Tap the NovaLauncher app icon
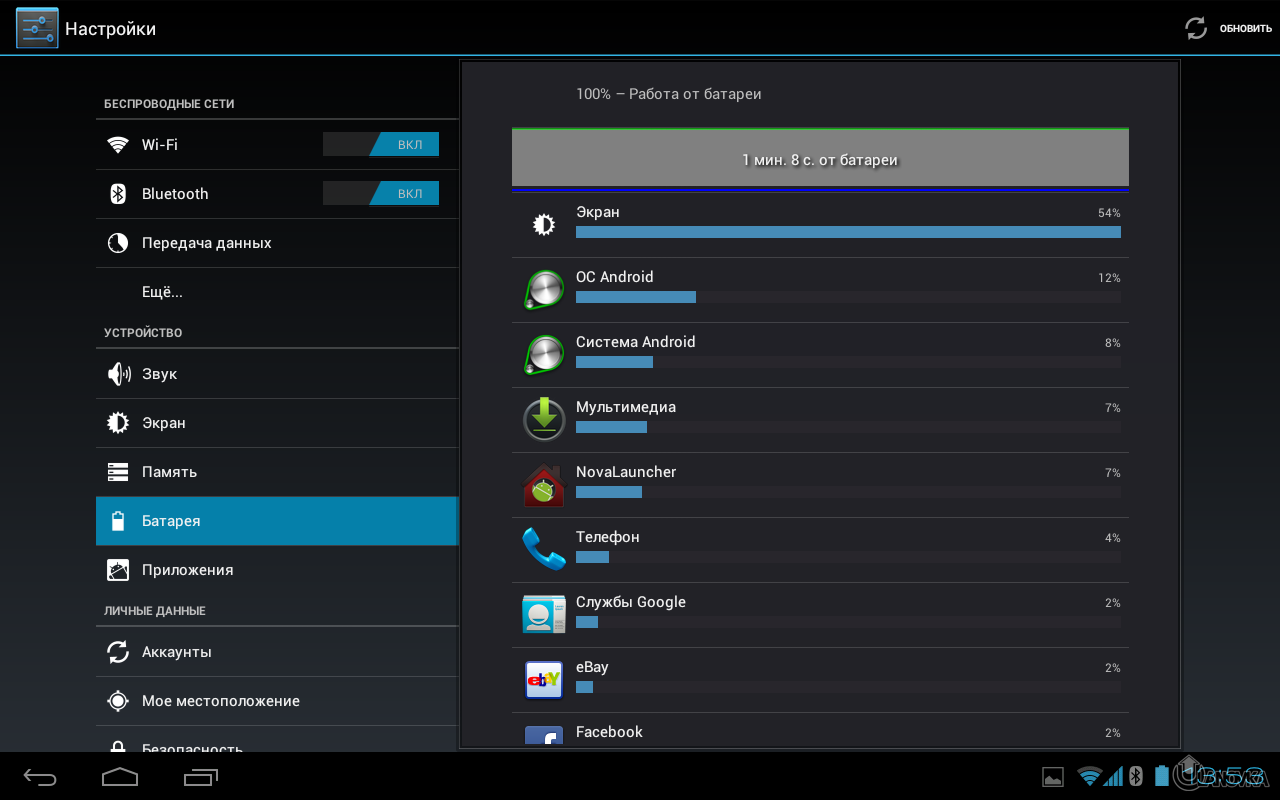 tap(543, 484)
